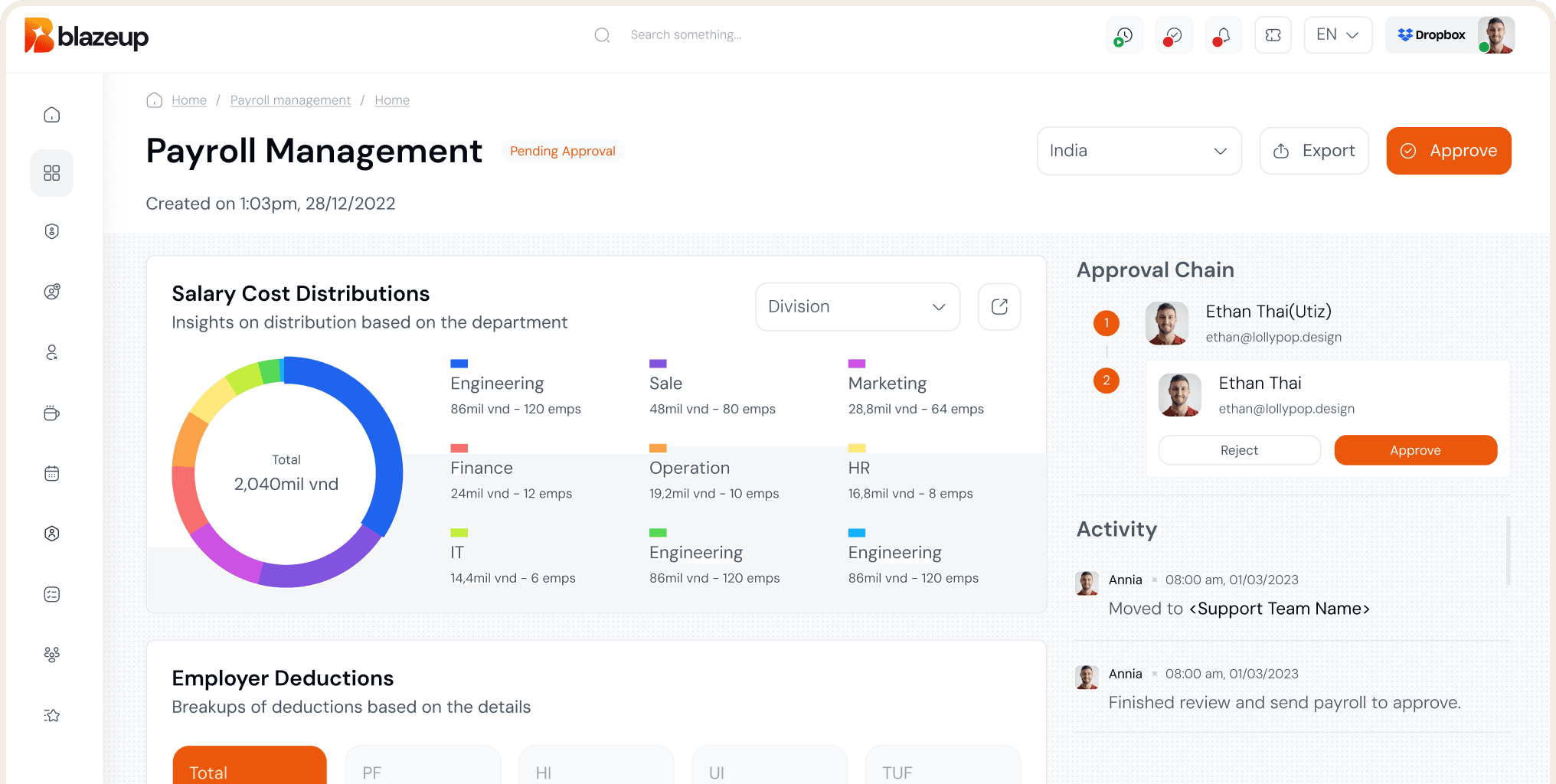The height and width of the screenshot is (784, 1556).
Task: Click the Reject button in Approval Chain
Action: (x=1239, y=450)
